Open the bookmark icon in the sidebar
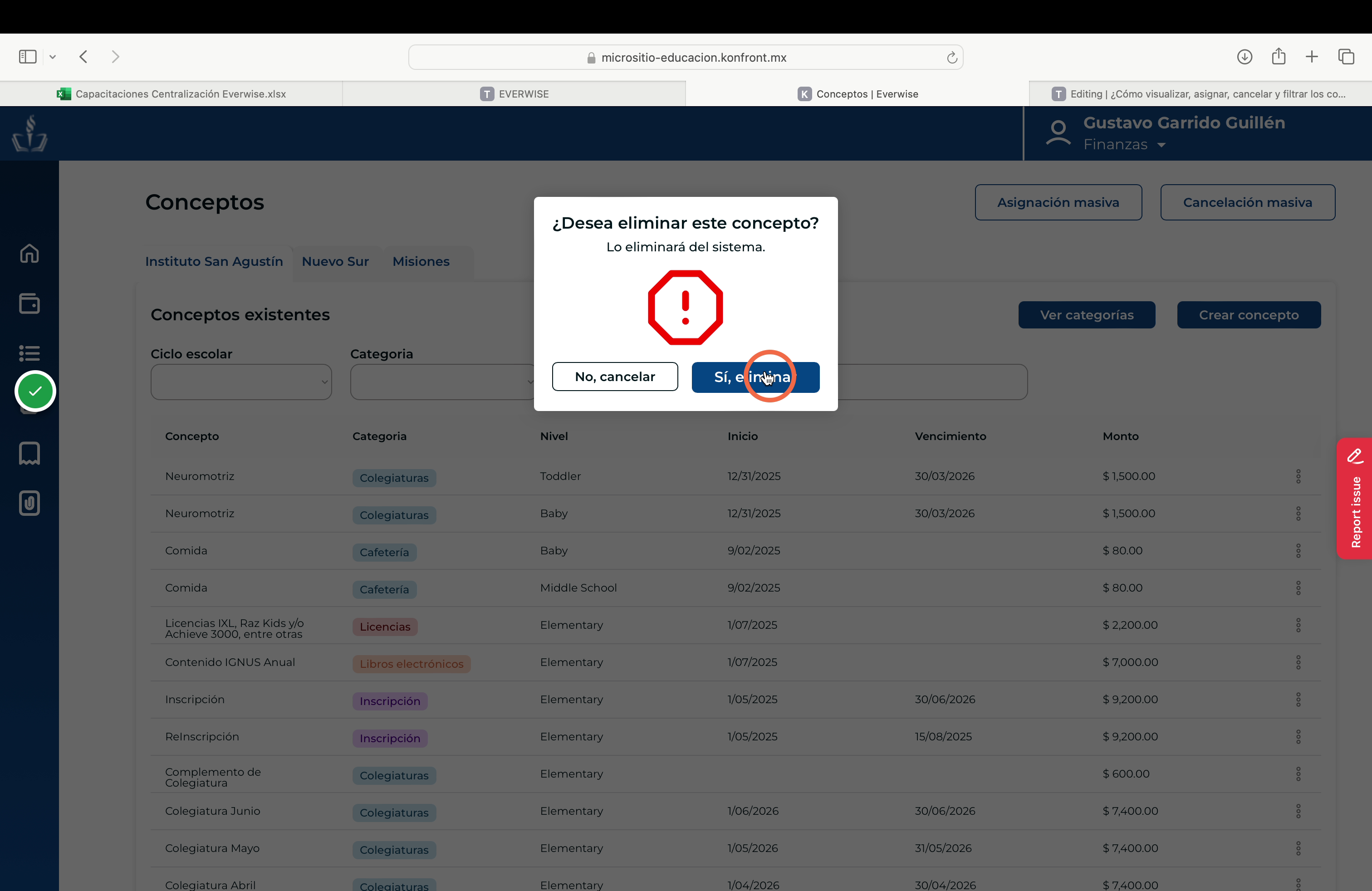The width and height of the screenshot is (1372, 891). pyautogui.click(x=29, y=454)
